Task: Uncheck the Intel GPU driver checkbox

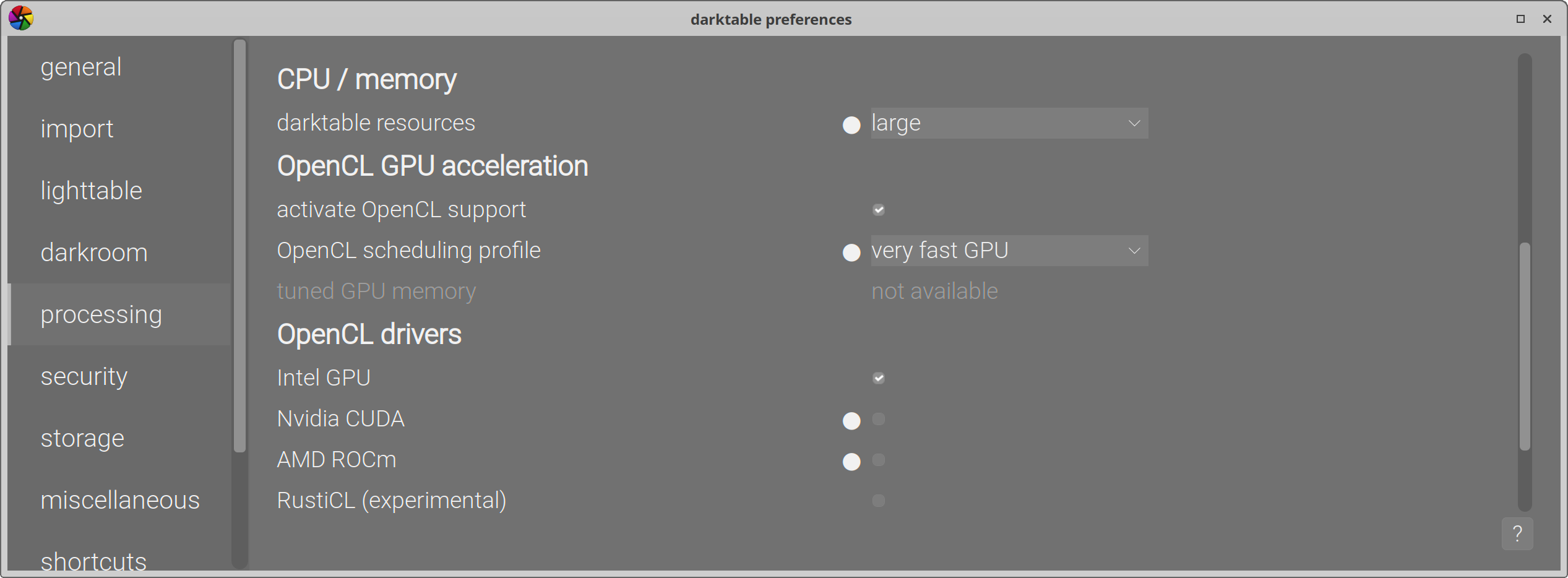Action: click(879, 378)
